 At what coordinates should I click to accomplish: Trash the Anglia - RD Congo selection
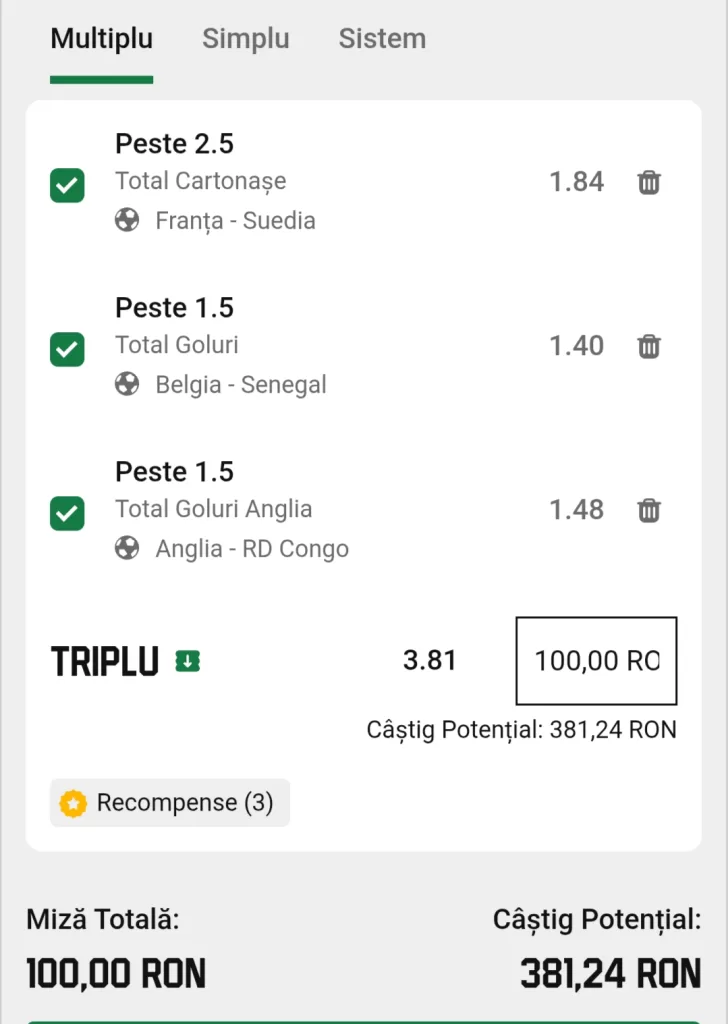tap(649, 510)
